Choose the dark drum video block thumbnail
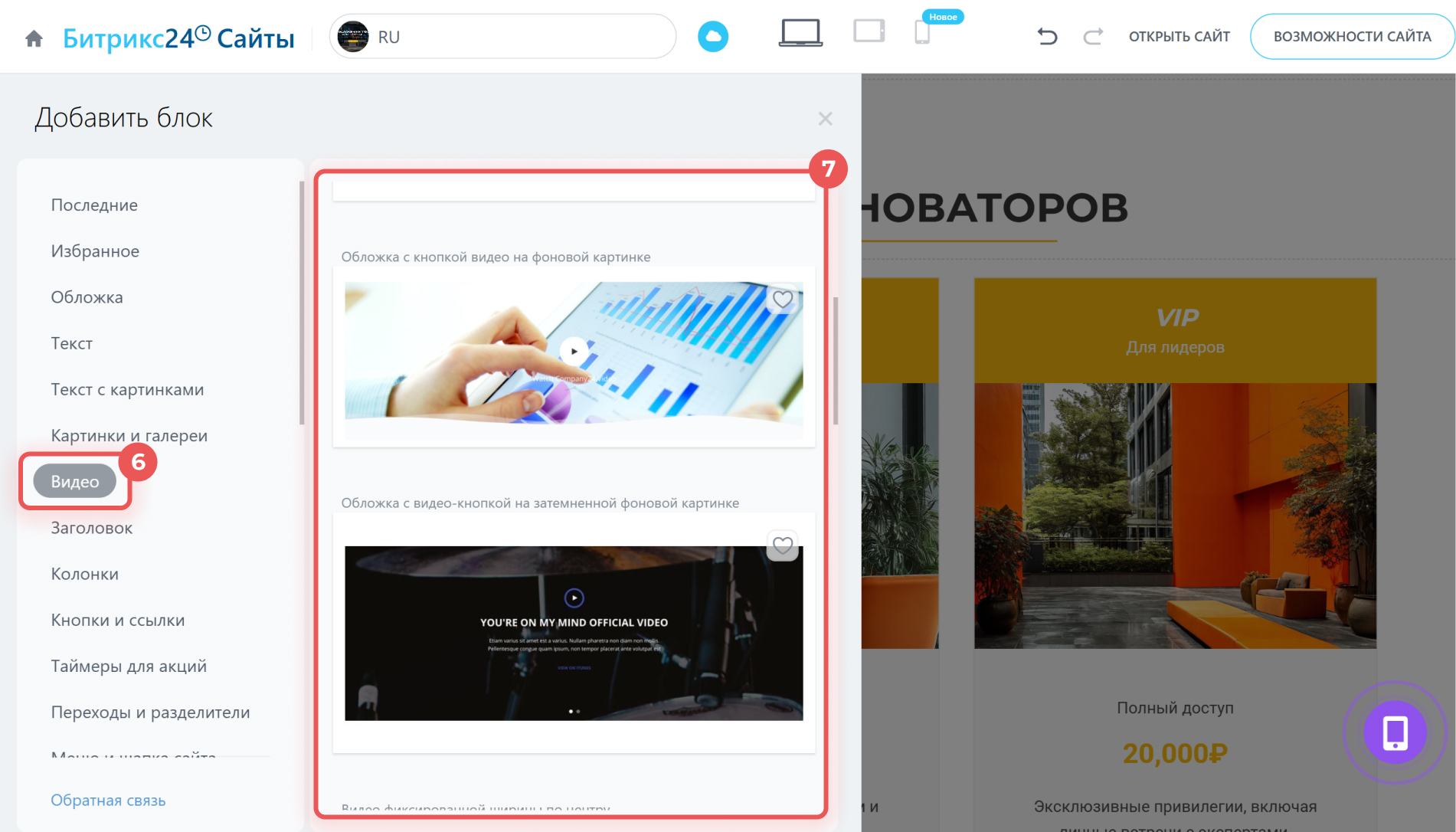The height and width of the screenshot is (832, 1456). (x=574, y=633)
